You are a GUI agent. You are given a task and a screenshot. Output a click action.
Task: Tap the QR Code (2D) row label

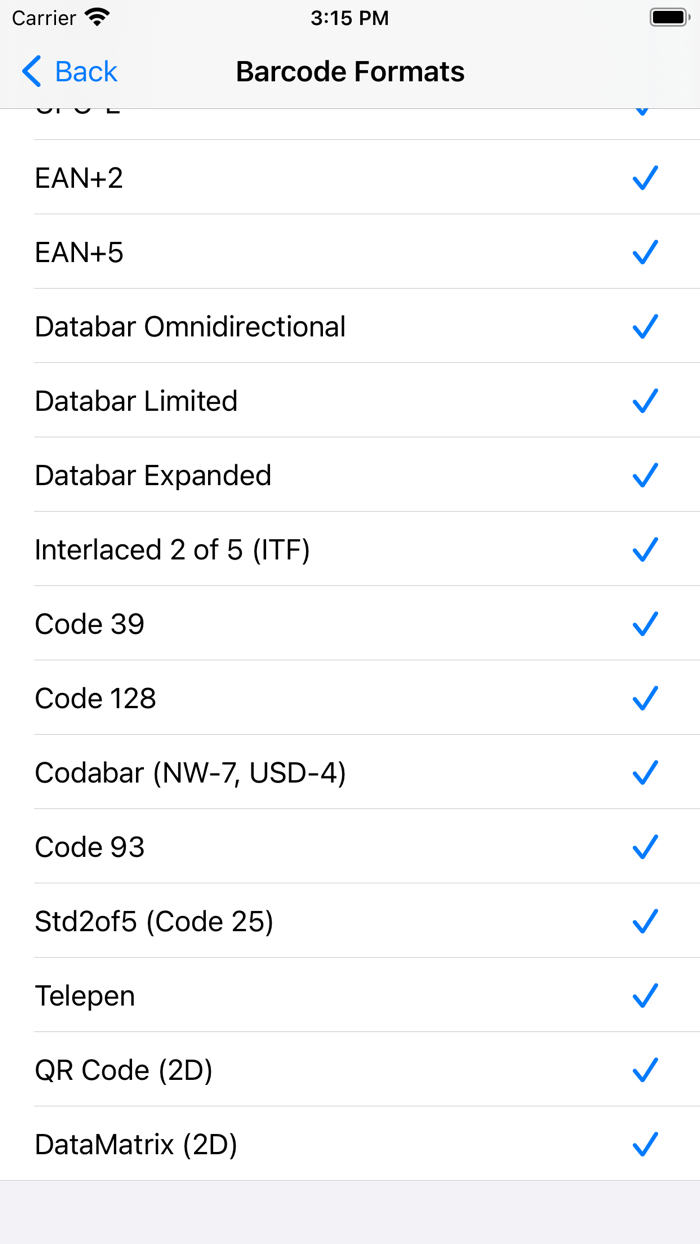[124, 1070]
